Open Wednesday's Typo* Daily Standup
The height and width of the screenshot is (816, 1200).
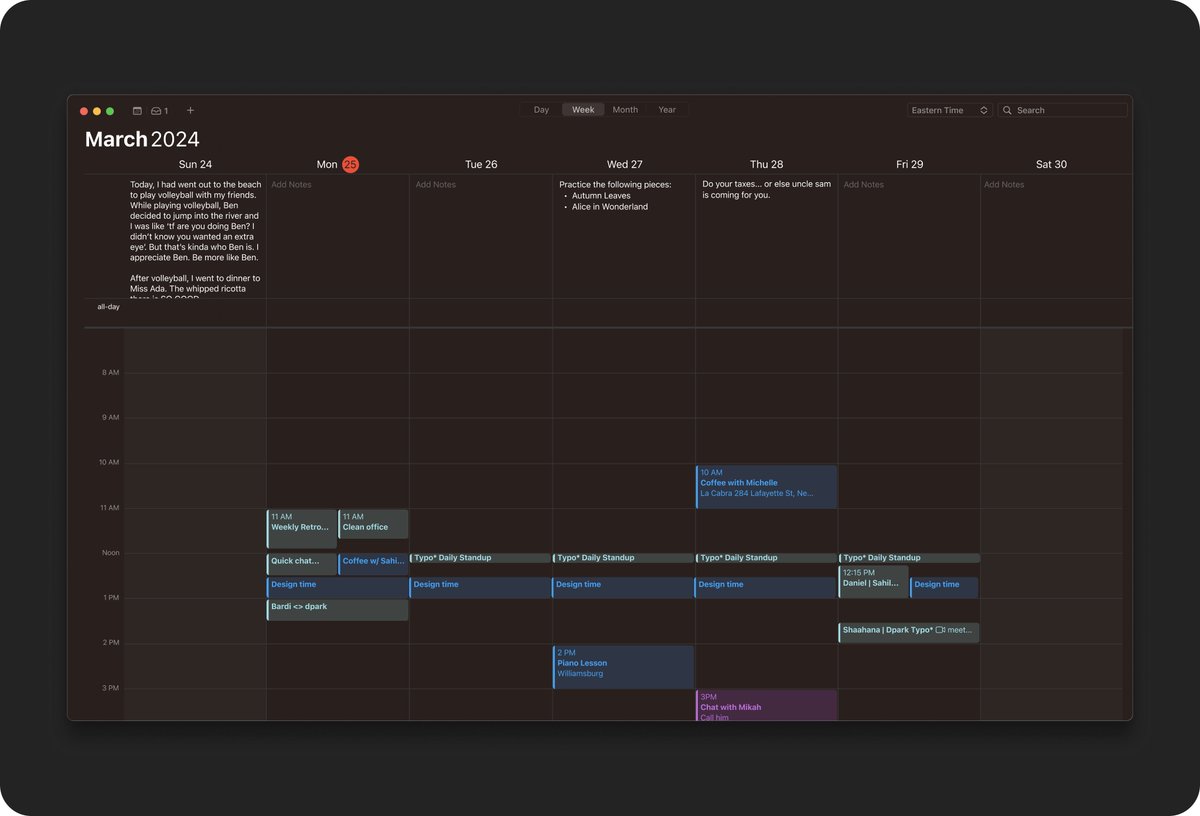(x=623, y=558)
